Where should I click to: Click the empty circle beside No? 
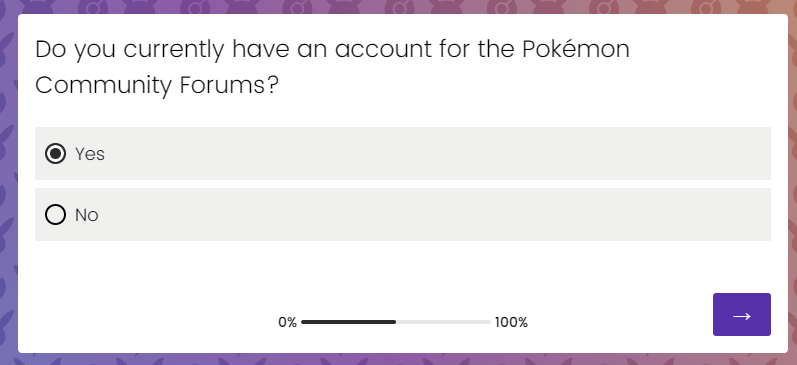click(x=55, y=215)
